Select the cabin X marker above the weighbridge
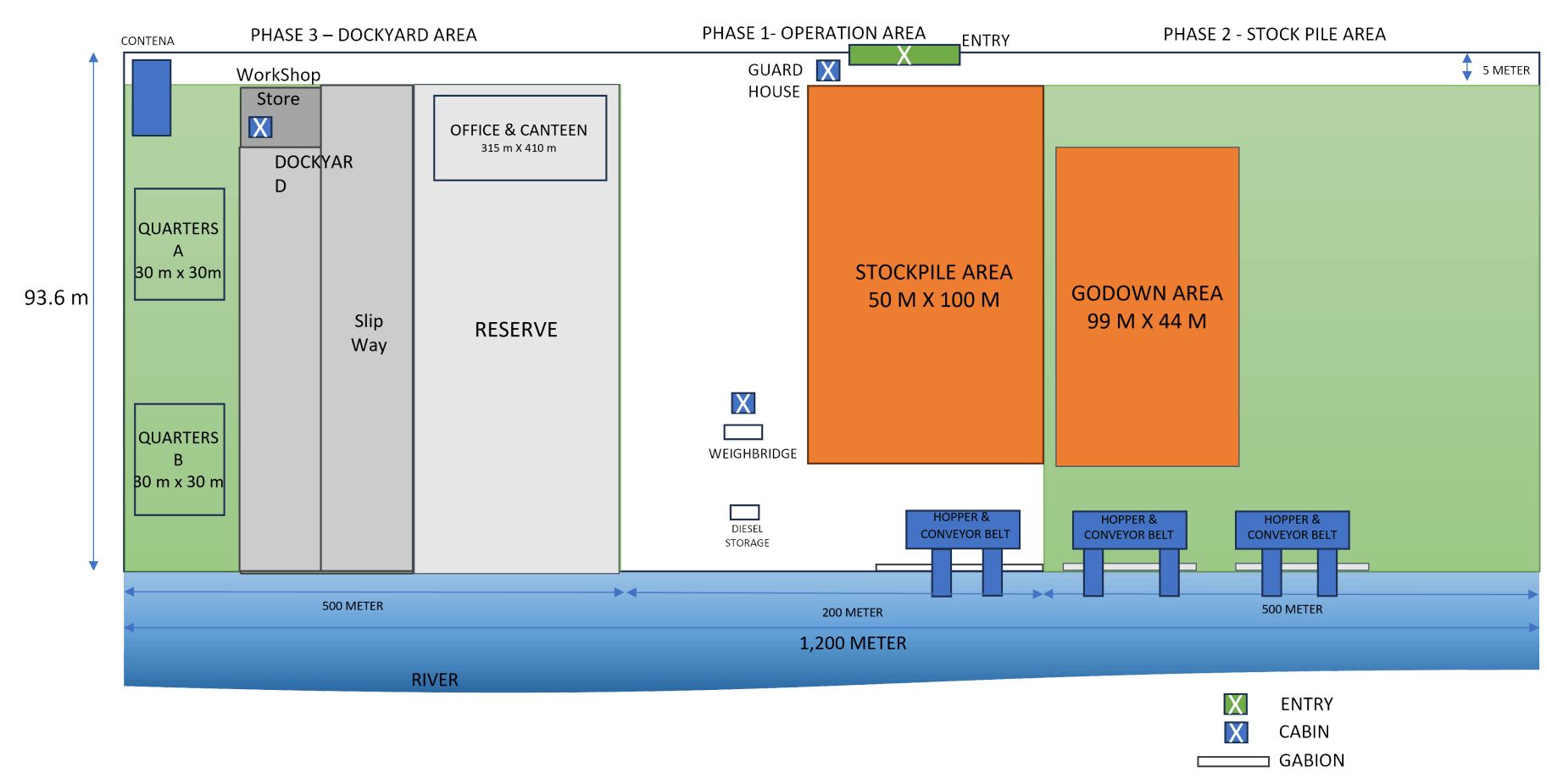Viewport: 1552px width, 784px height. tap(743, 403)
